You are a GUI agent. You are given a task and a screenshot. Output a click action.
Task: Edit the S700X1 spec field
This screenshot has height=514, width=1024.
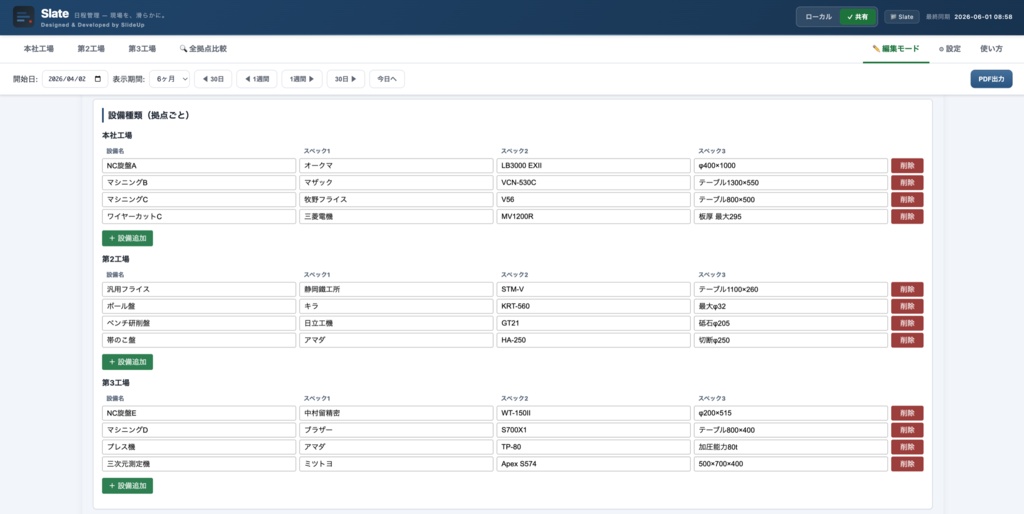tap(594, 430)
